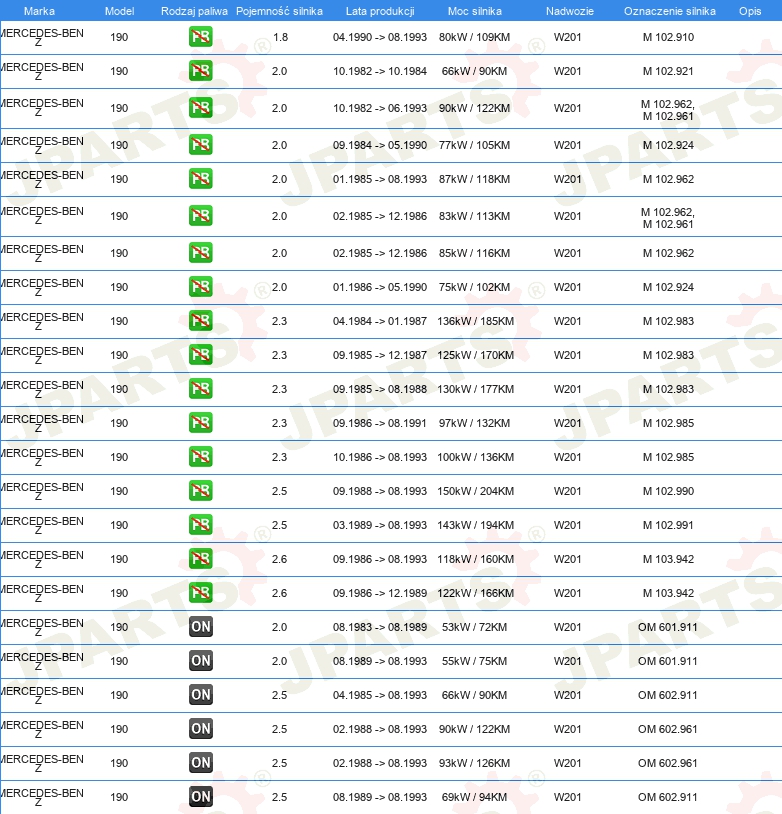This screenshot has height=814, width=782.
Task: Click the Nadwozie column header
Action: [x=570, y=11]
